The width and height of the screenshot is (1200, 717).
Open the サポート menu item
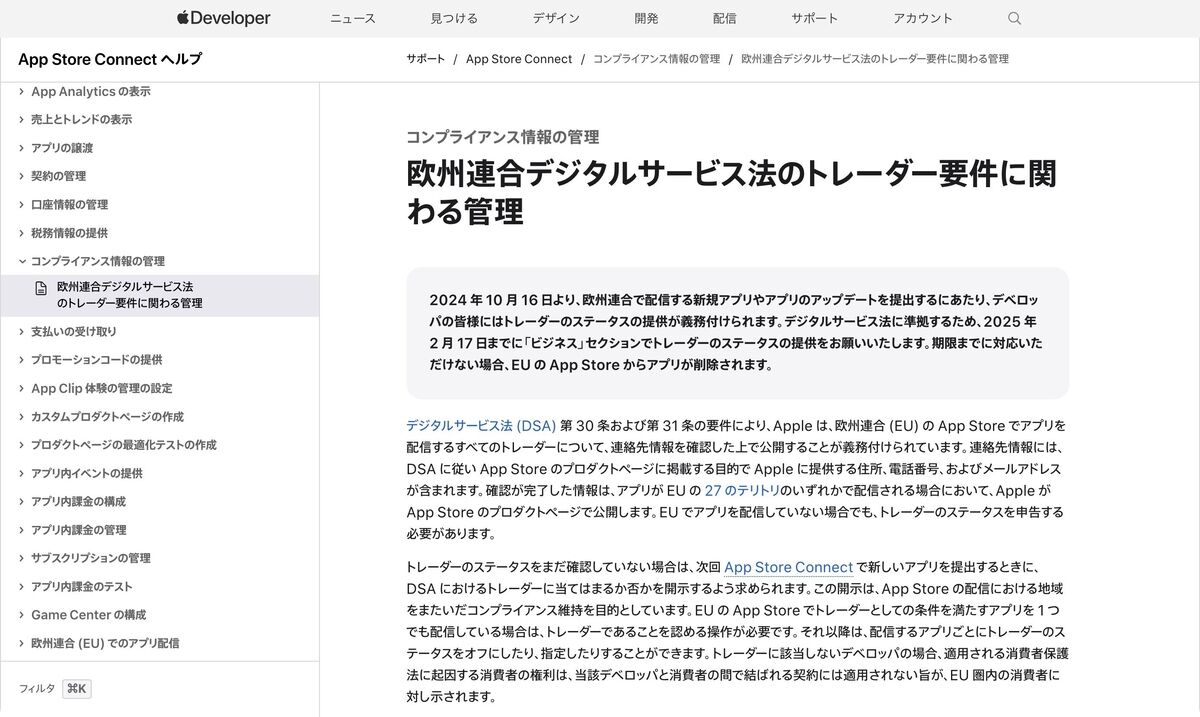pyautogui.click(x=814, y=18)
